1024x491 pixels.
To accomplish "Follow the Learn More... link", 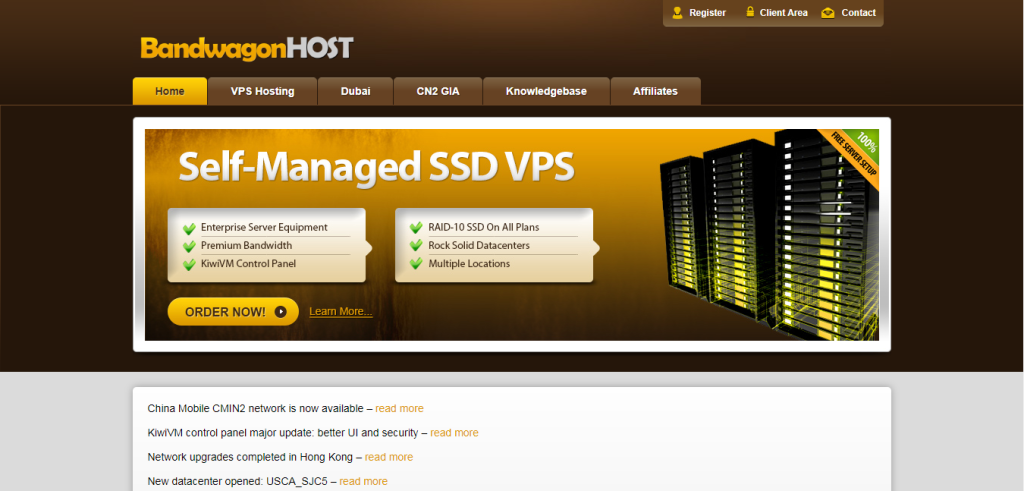I will click(x=341, y=311).
